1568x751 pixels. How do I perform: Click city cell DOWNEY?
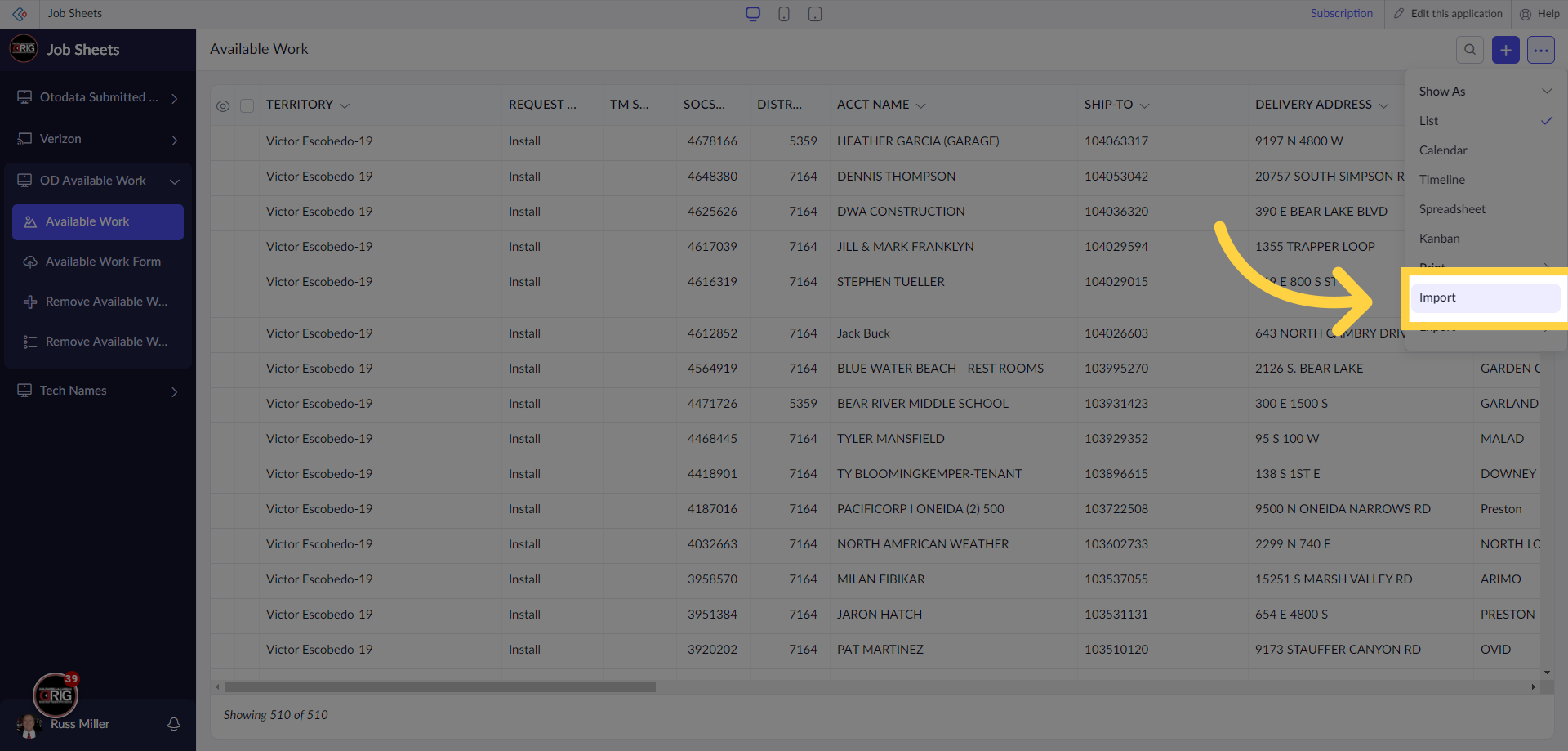click(1508, 474)
